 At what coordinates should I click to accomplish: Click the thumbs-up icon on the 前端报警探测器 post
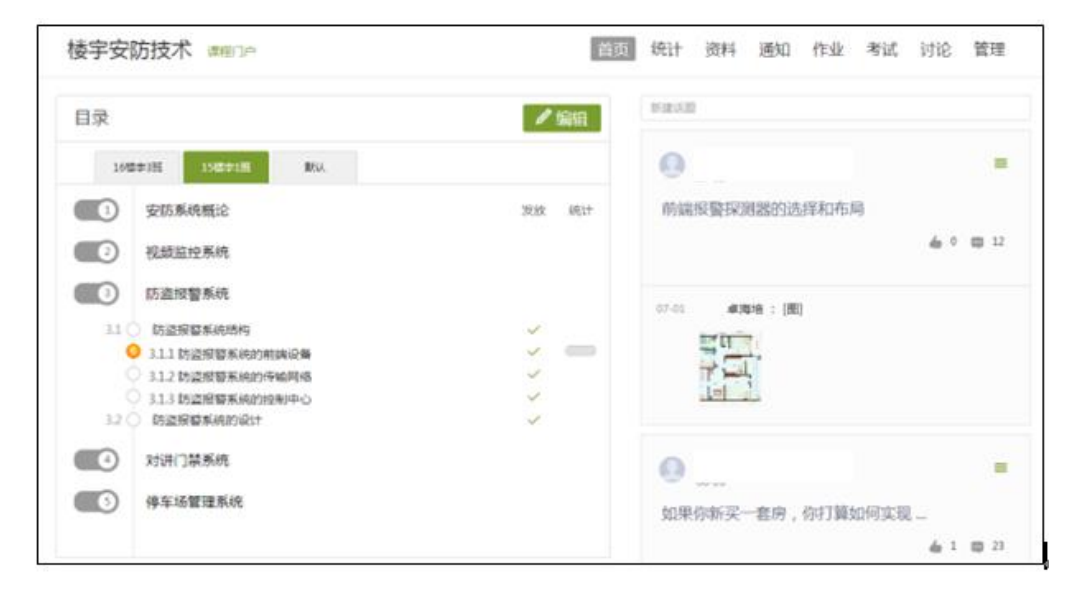coord(936,243)
